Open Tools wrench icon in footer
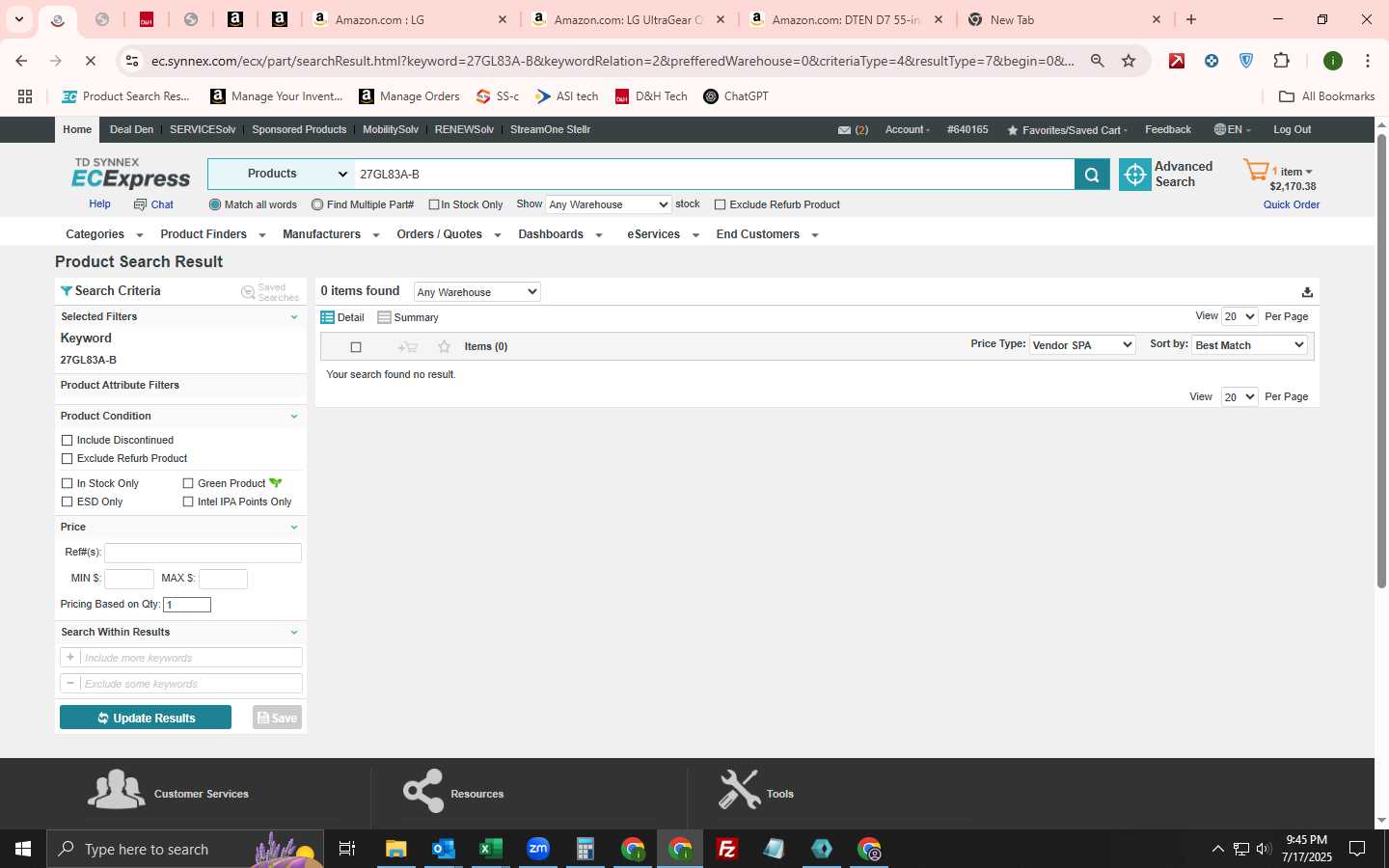The width and height of the screenshot is (1389, 868). (739, 789)
